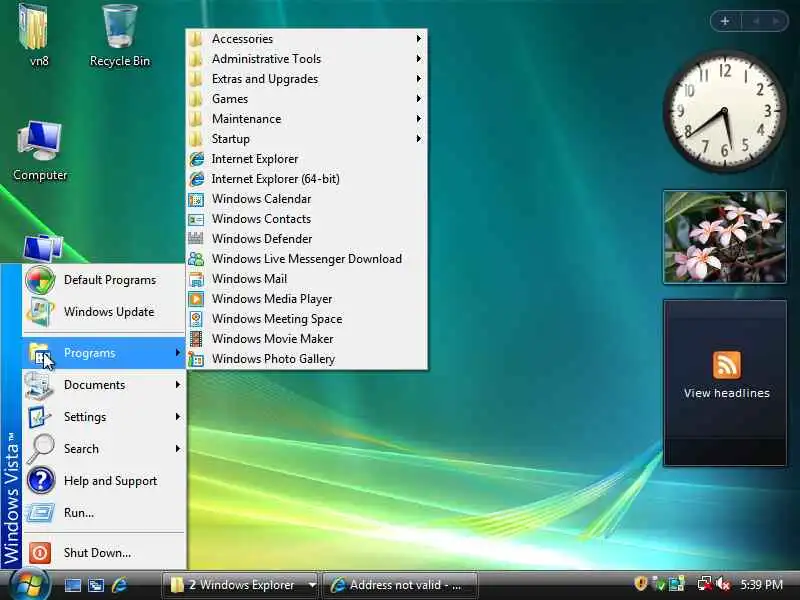Open Help and Support menu entry
Screen dimensions: 800x600
(104, 481)
